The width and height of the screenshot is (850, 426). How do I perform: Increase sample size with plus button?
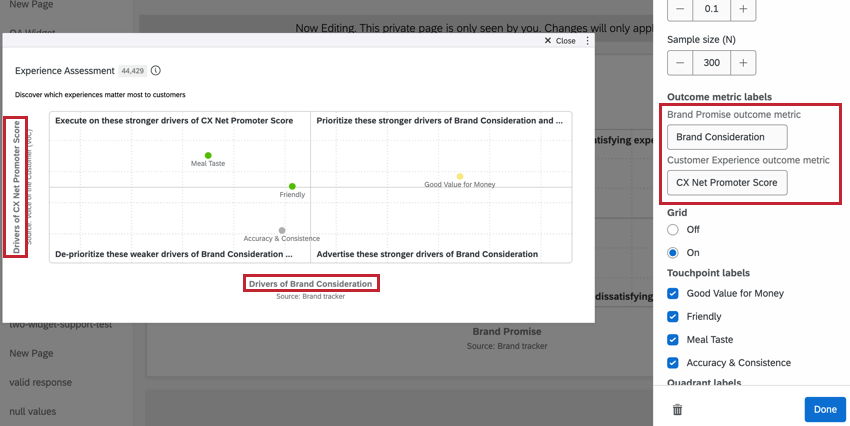coord(743,63)
